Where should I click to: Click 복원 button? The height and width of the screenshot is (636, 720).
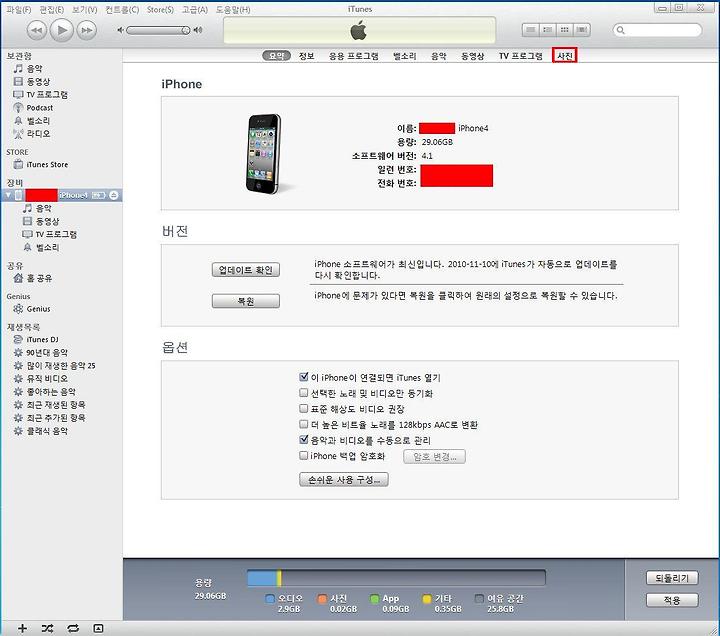(x=246, y=301)
